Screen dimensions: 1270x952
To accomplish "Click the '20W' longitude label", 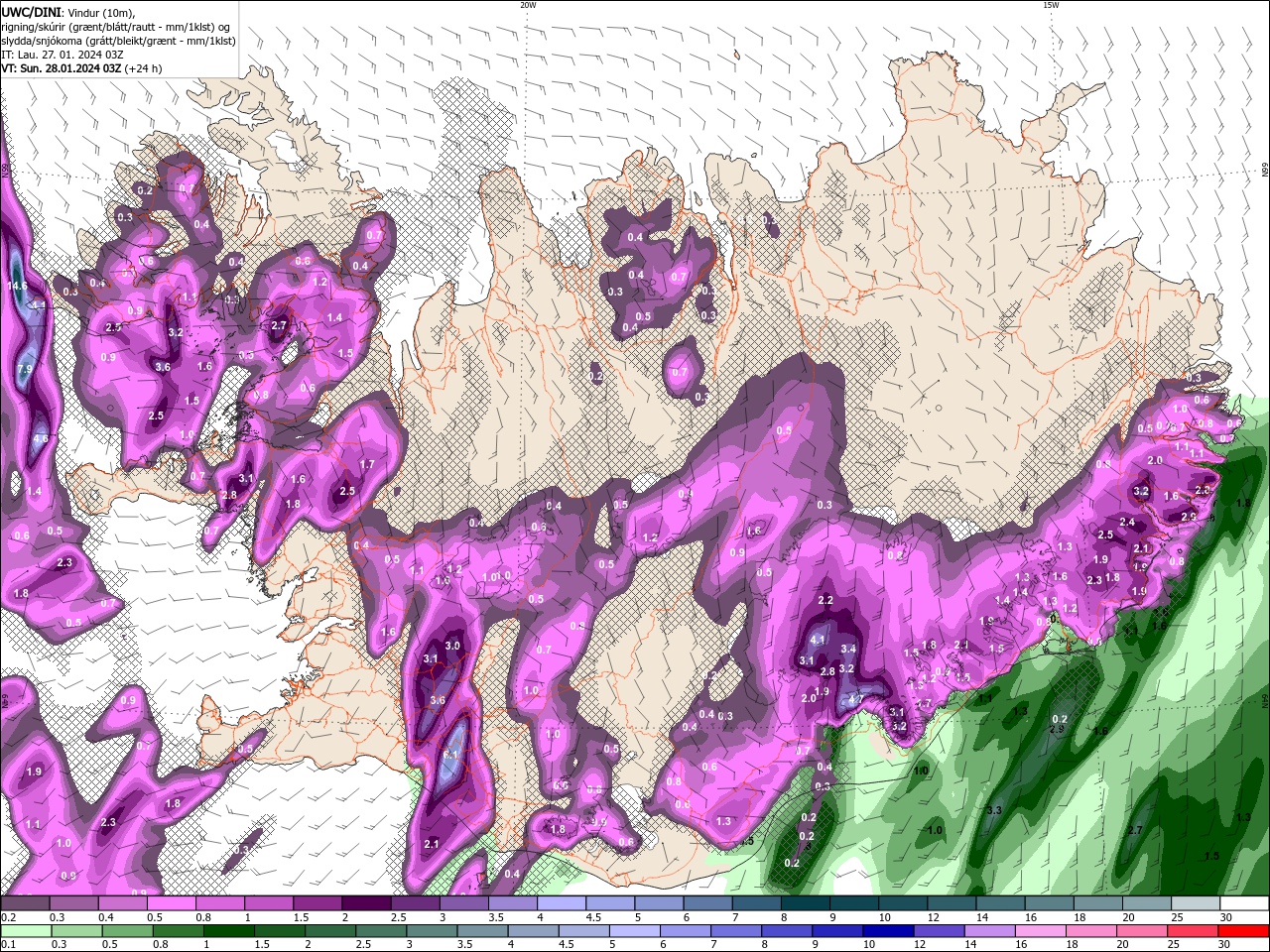I will coord(528,5).
